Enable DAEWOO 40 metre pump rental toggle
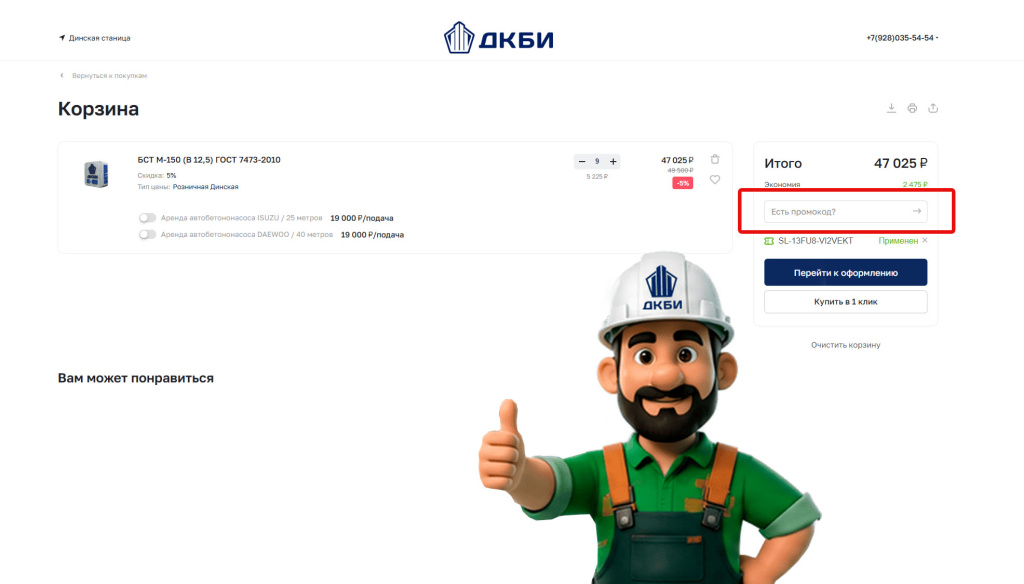Viewport: 1024px width, 584px height. pyautogui.click(x=147, y=235)
